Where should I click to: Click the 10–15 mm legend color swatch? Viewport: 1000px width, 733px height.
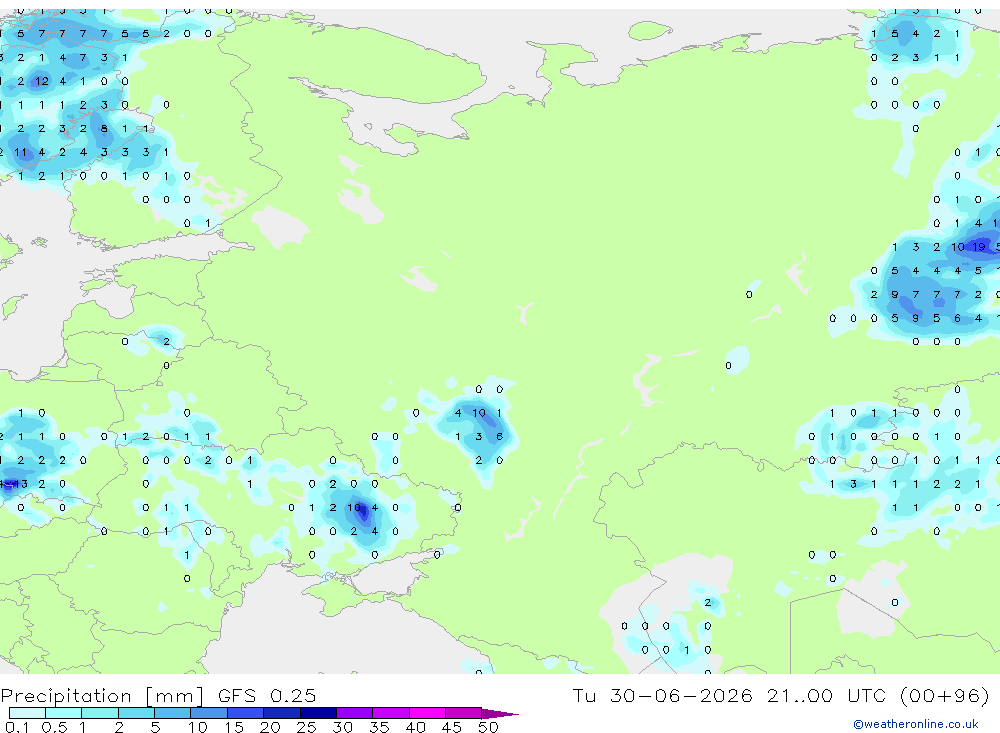coord(209,713)
